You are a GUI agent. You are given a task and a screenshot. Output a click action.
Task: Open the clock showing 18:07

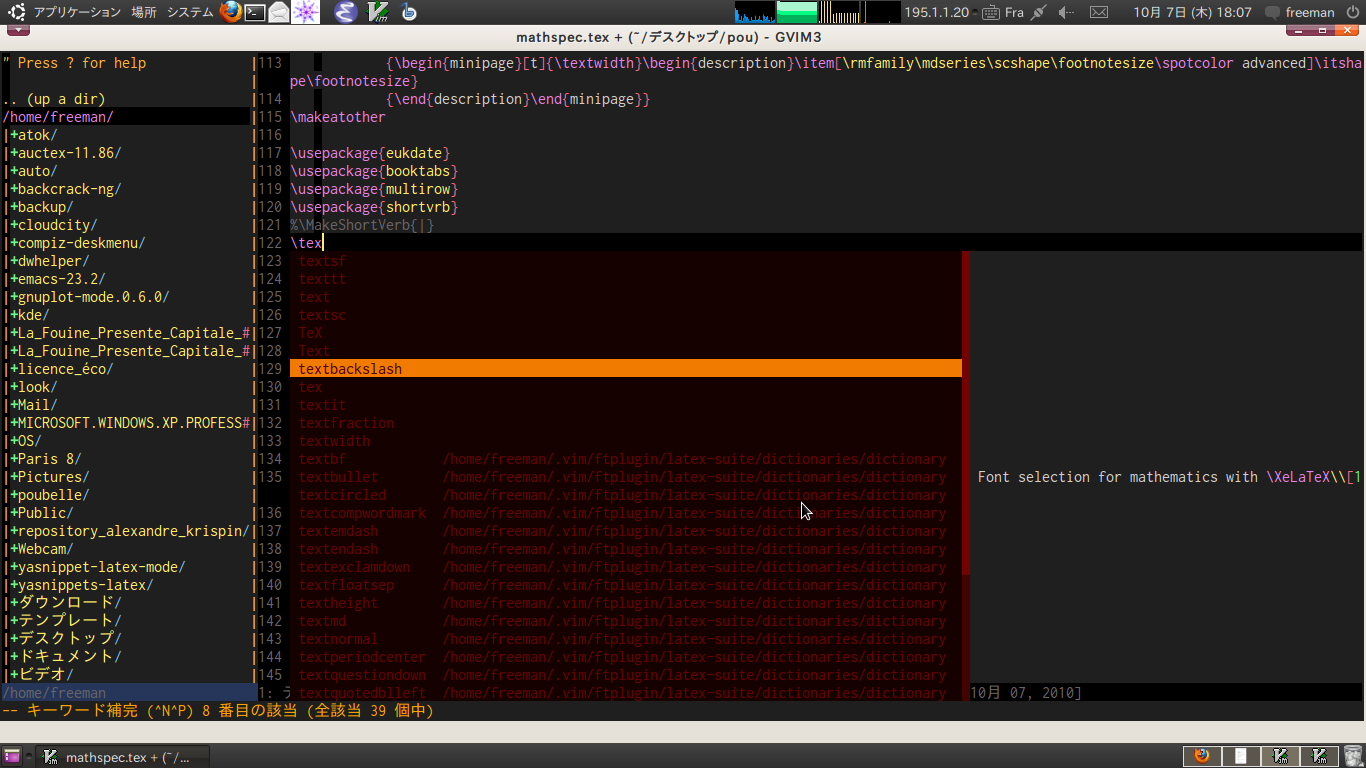pyautogui.click(x=1193, y=12)
